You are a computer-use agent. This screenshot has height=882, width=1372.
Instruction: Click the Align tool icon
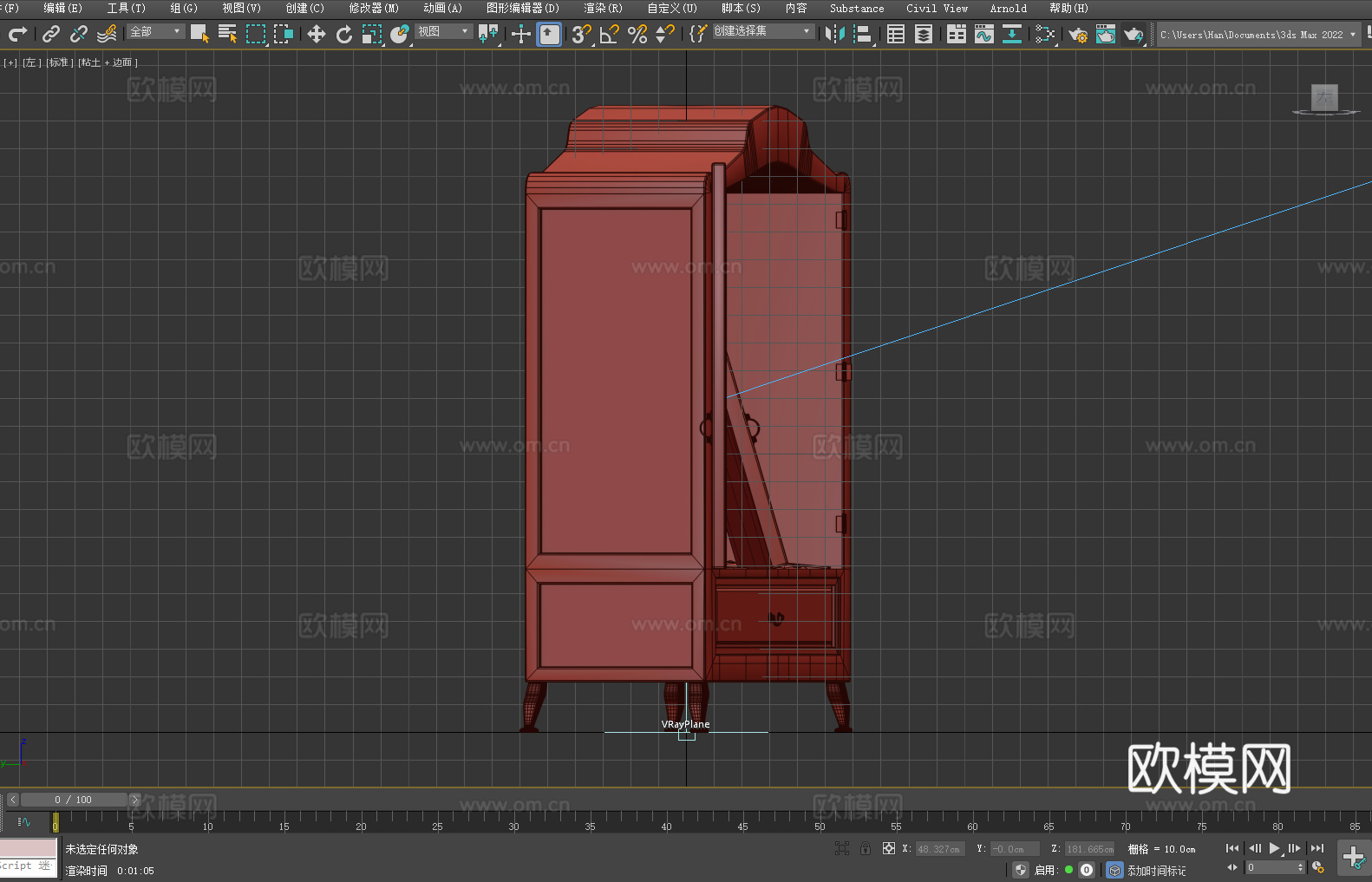(x=863, y=34)
